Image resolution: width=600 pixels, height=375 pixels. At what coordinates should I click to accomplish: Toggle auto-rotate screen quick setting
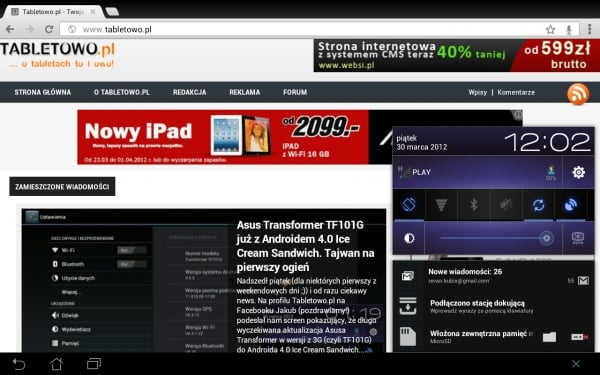pyautogui.click(x=409, y=205)
